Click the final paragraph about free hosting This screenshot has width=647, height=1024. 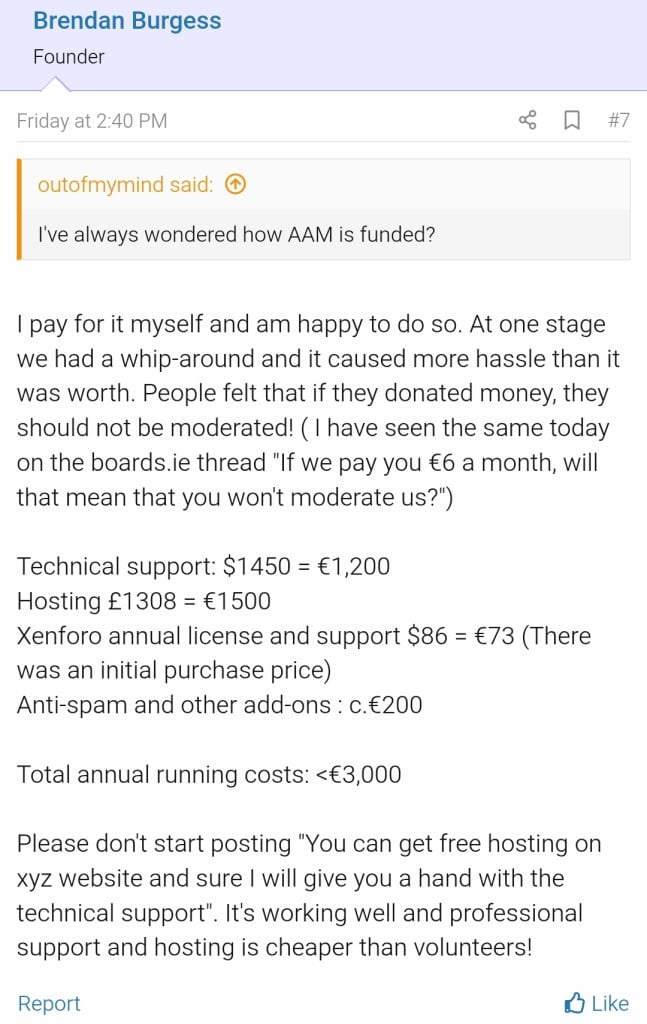pyautogui.click(x=309, y=895)
